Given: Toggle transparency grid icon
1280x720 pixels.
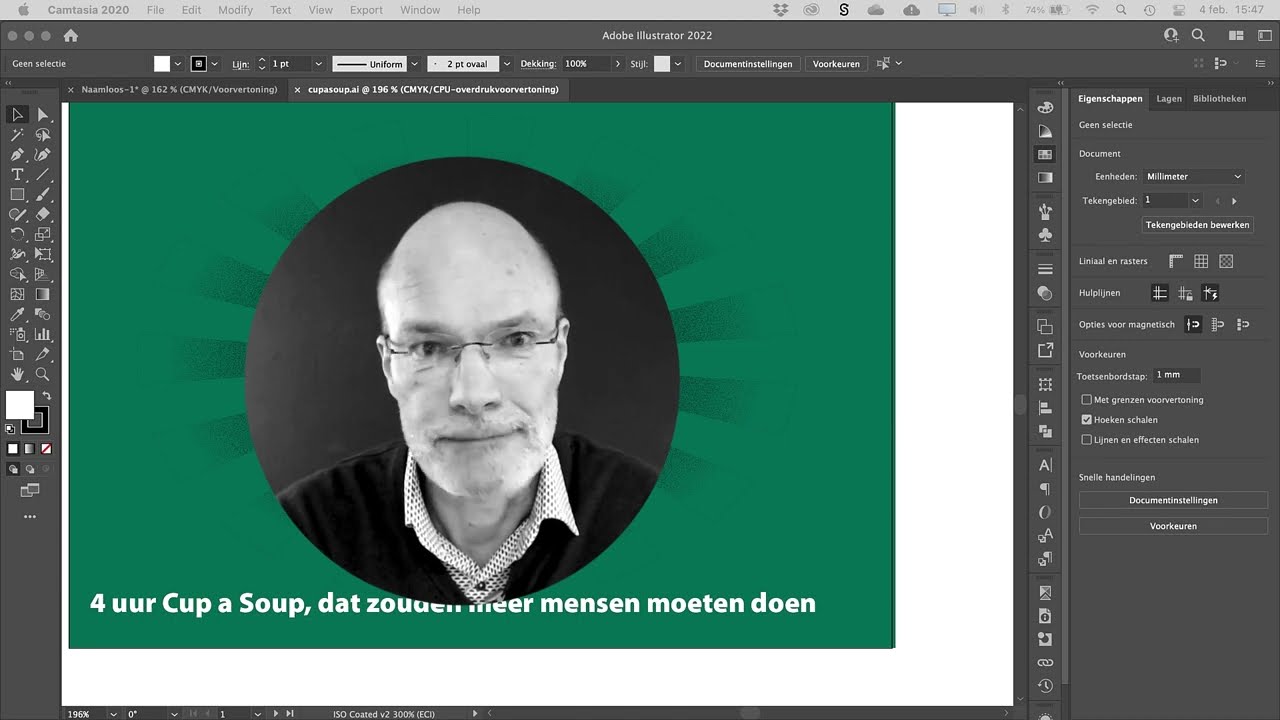Looking at the screenshot, I should 1226,261.
